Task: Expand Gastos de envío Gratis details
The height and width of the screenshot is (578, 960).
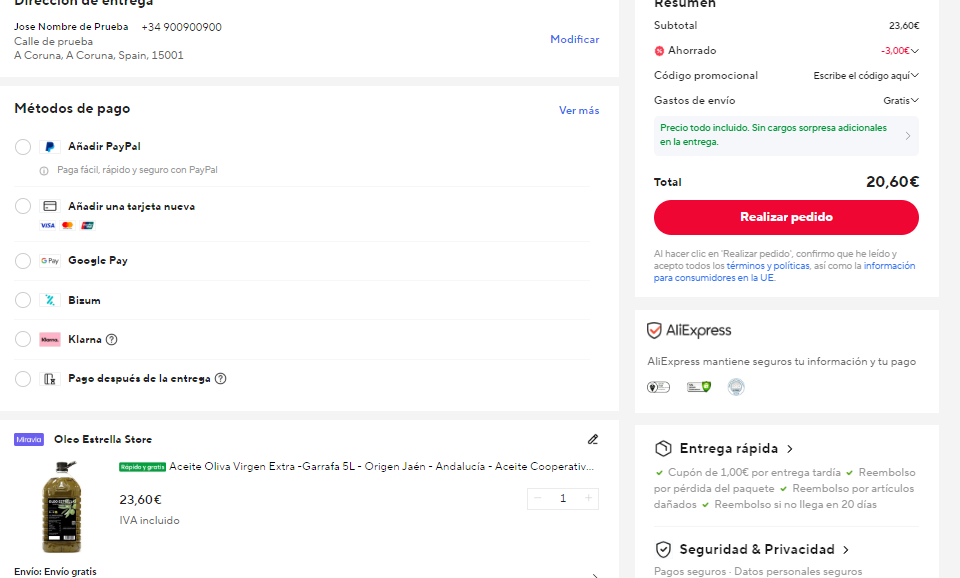Action: click(915, 100)
